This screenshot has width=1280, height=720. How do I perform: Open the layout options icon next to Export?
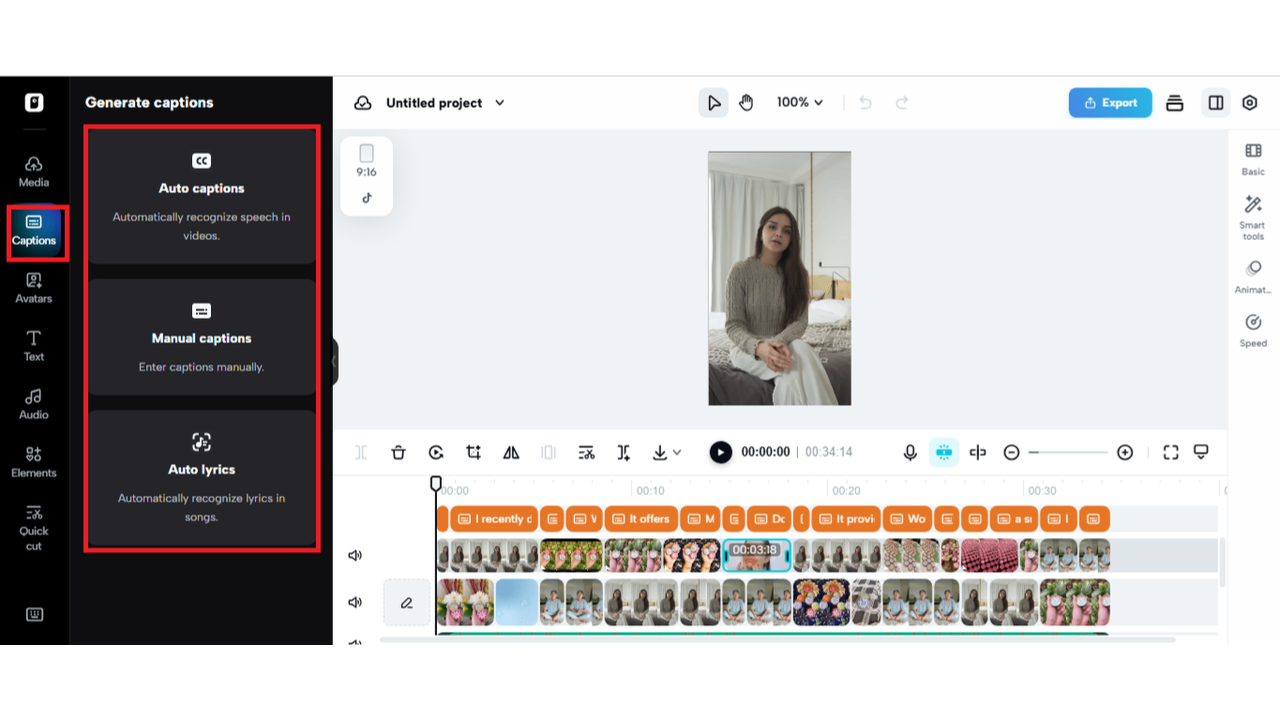[1175, 103]
